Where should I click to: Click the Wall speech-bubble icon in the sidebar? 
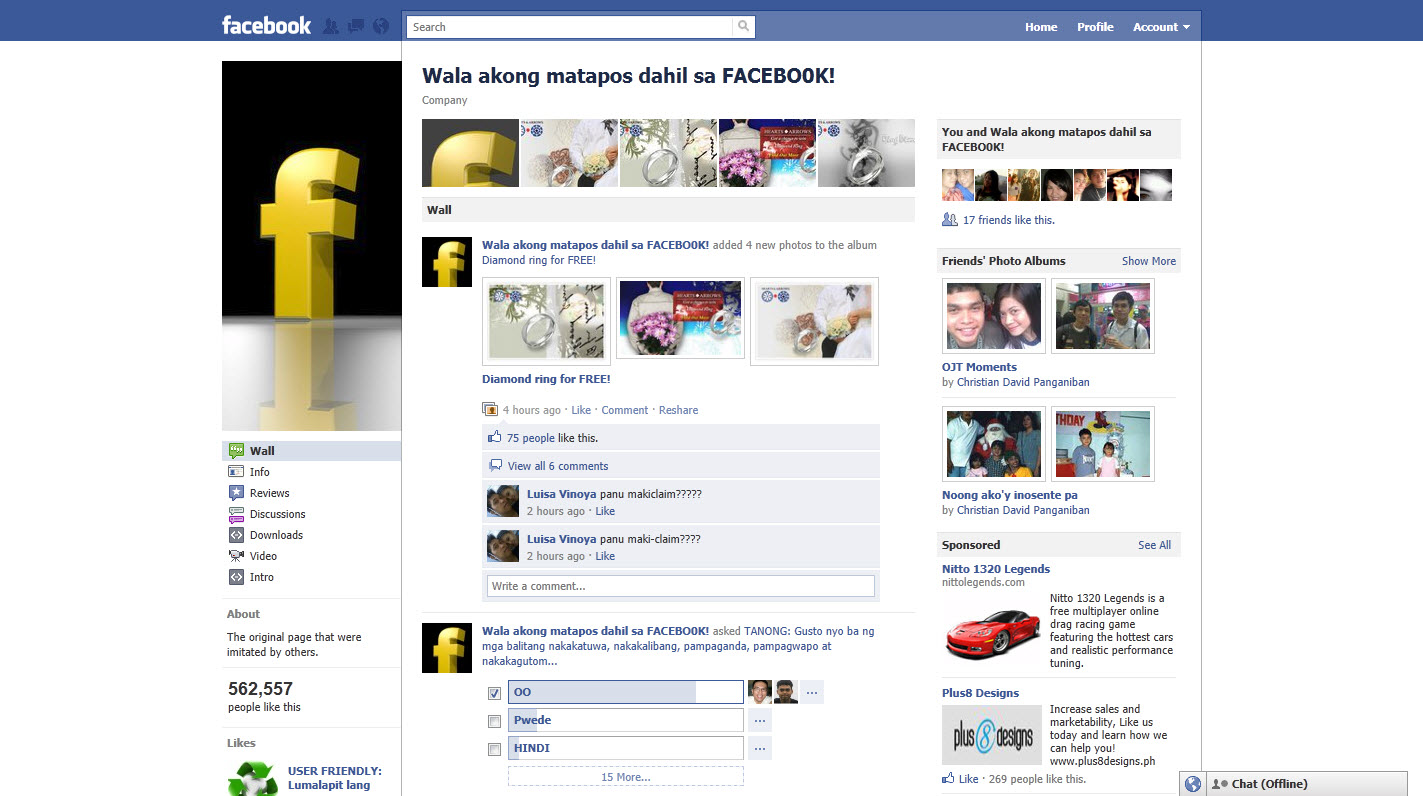(x=236, y=451)
